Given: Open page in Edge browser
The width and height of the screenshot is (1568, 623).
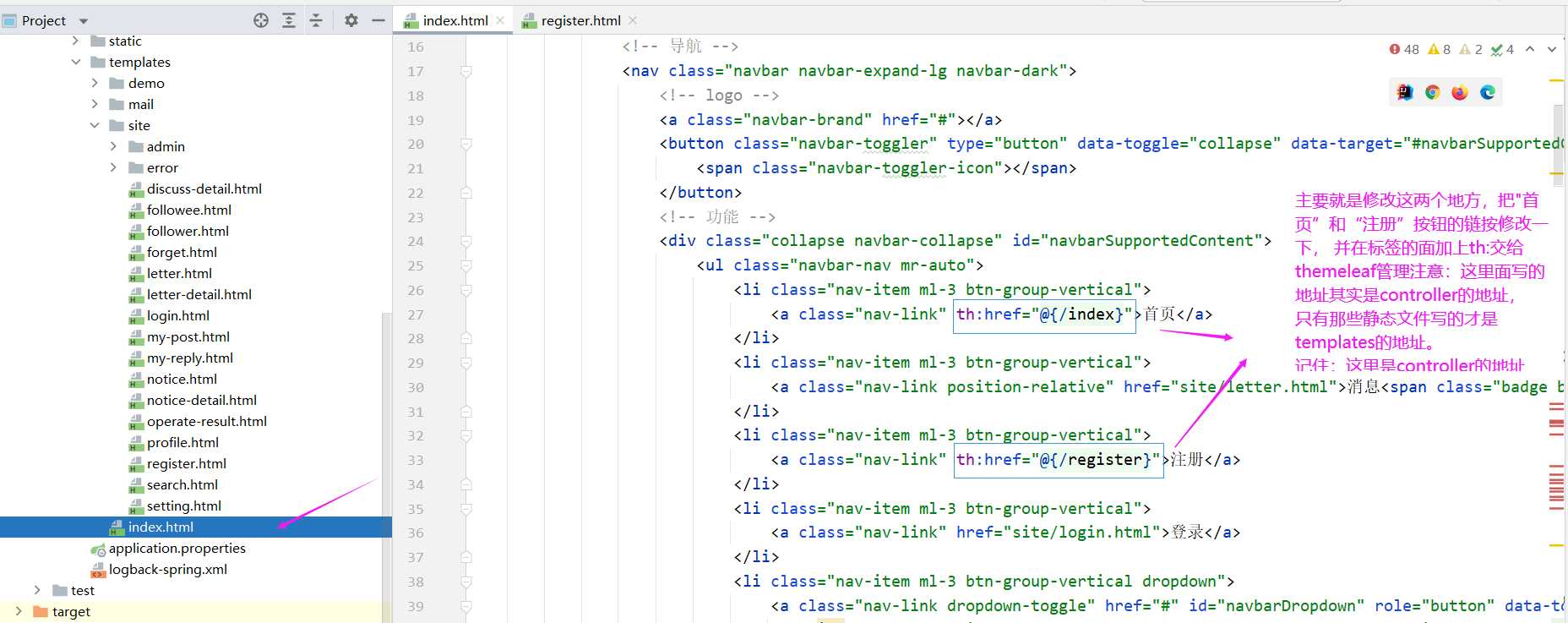Looking at the screenshot, I should click(1488, 92).
